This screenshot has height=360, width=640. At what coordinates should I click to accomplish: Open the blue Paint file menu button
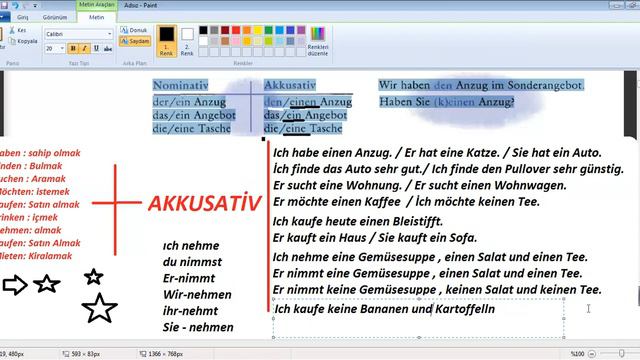tap(4, 17)
